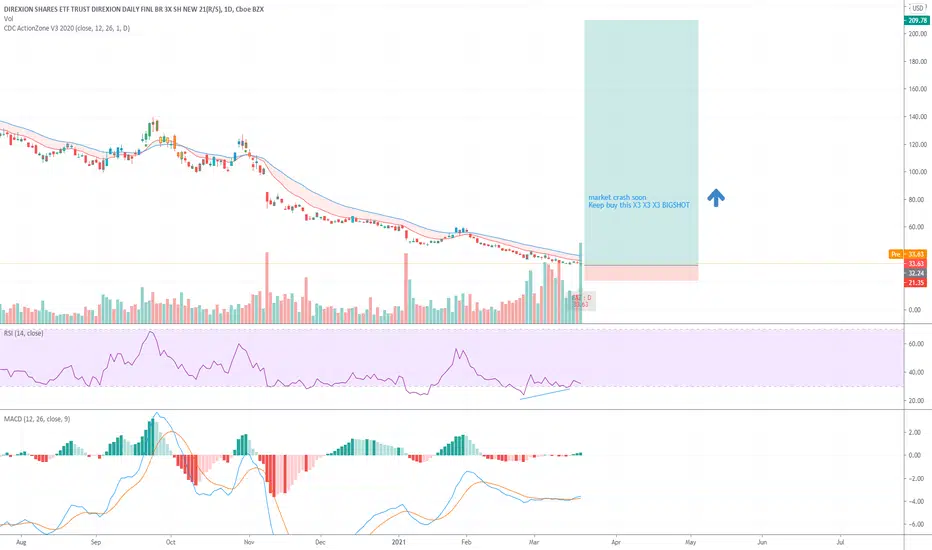This screenshot has width=932, height=550.
Task: Click the MACD (12, 26, close, 9) legend
Action: click(x=37, y=419)
